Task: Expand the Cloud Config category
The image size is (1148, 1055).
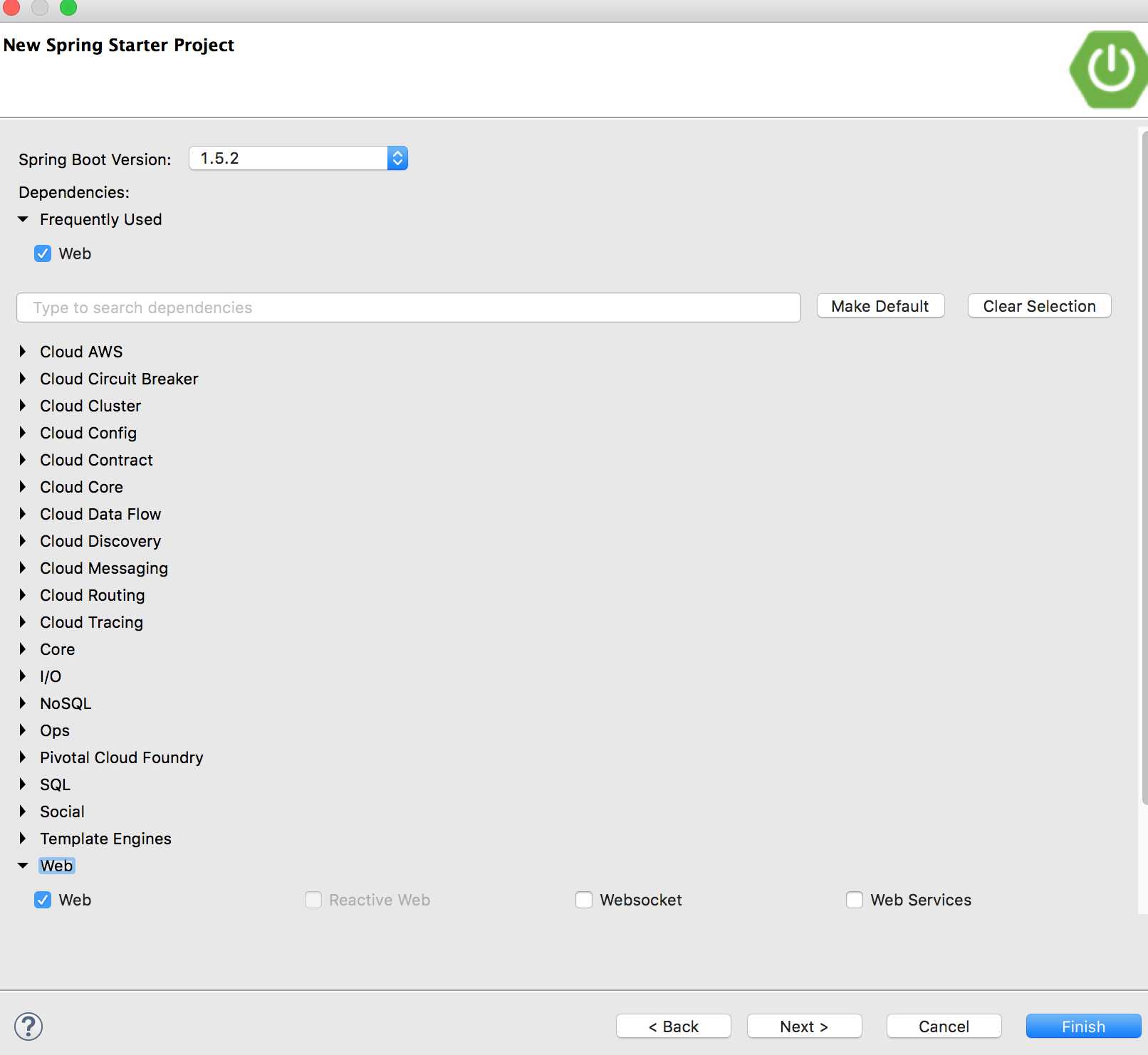Action: pos(23,433)
